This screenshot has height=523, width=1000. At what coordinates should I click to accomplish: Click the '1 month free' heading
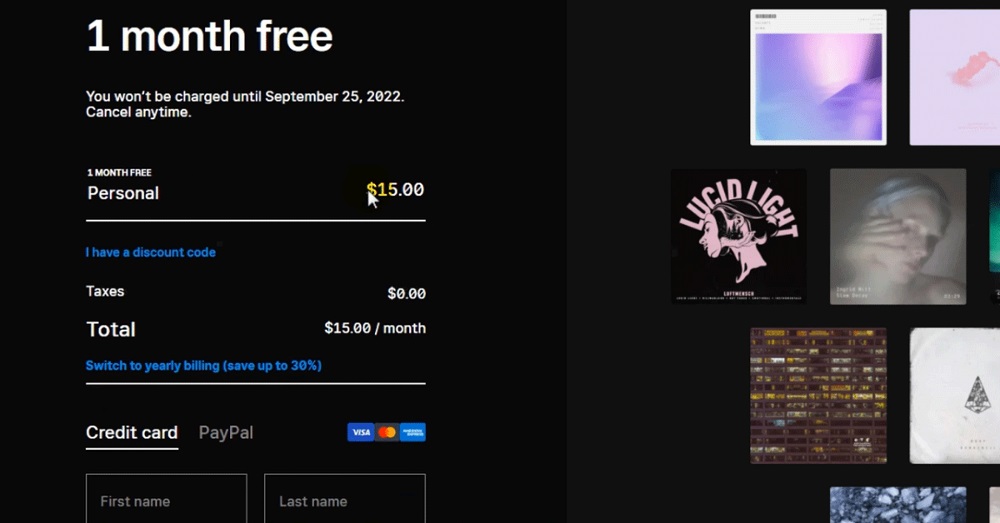(x=209, y=36)
